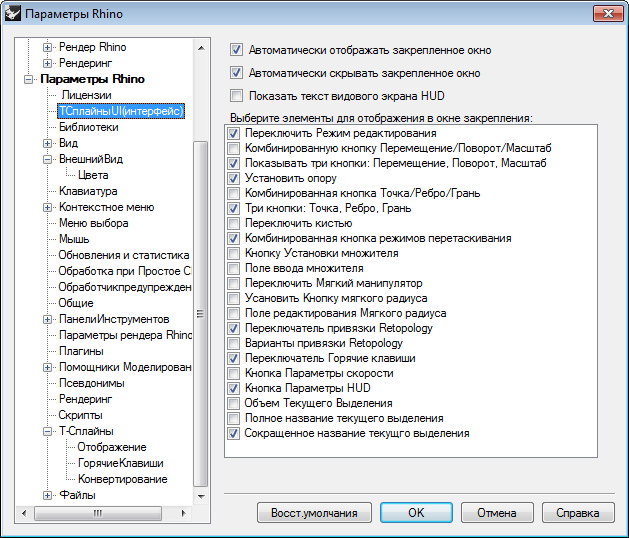Select Псевдонимы tree item
The width and height of the screenshot is (629, 538).
tap(91, 383)
